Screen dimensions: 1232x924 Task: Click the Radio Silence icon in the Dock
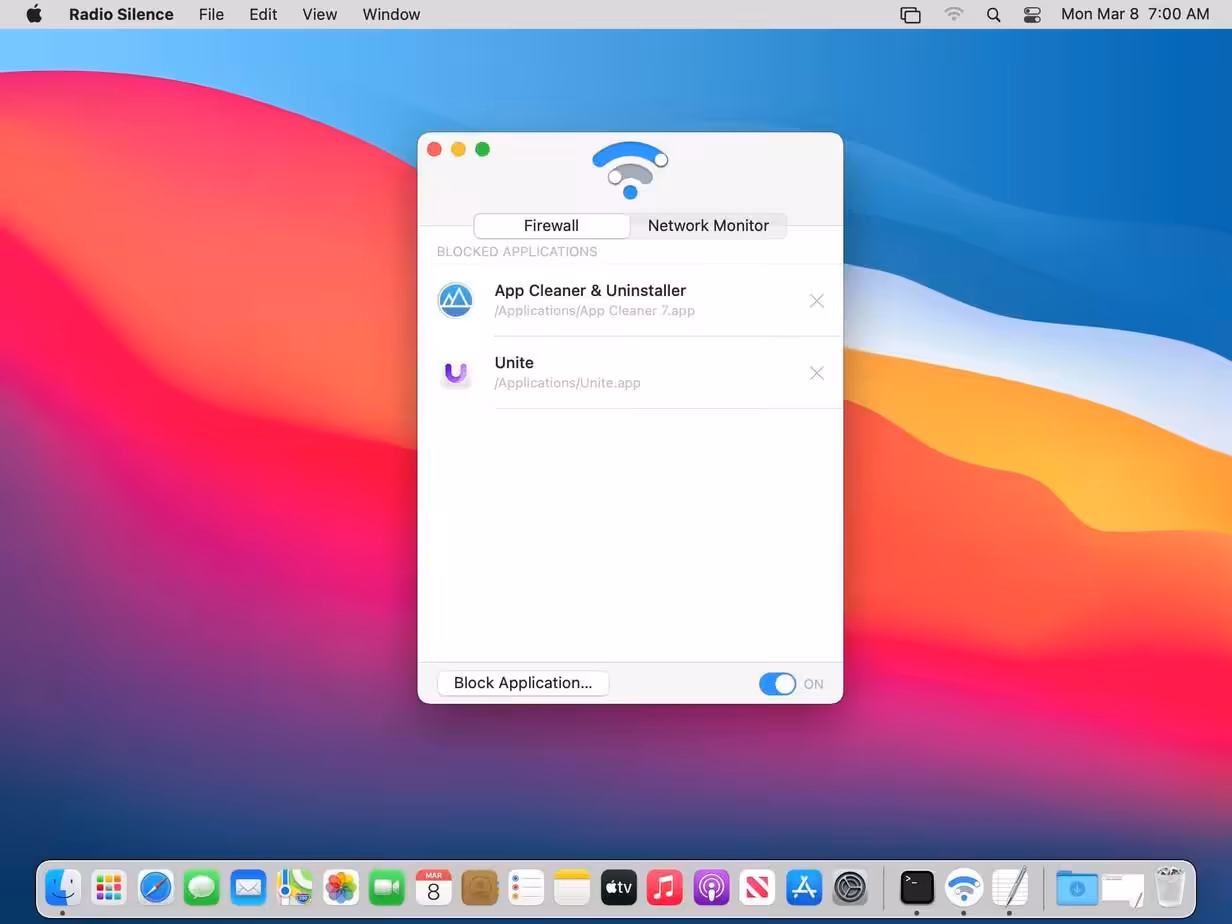coord(964,886)
